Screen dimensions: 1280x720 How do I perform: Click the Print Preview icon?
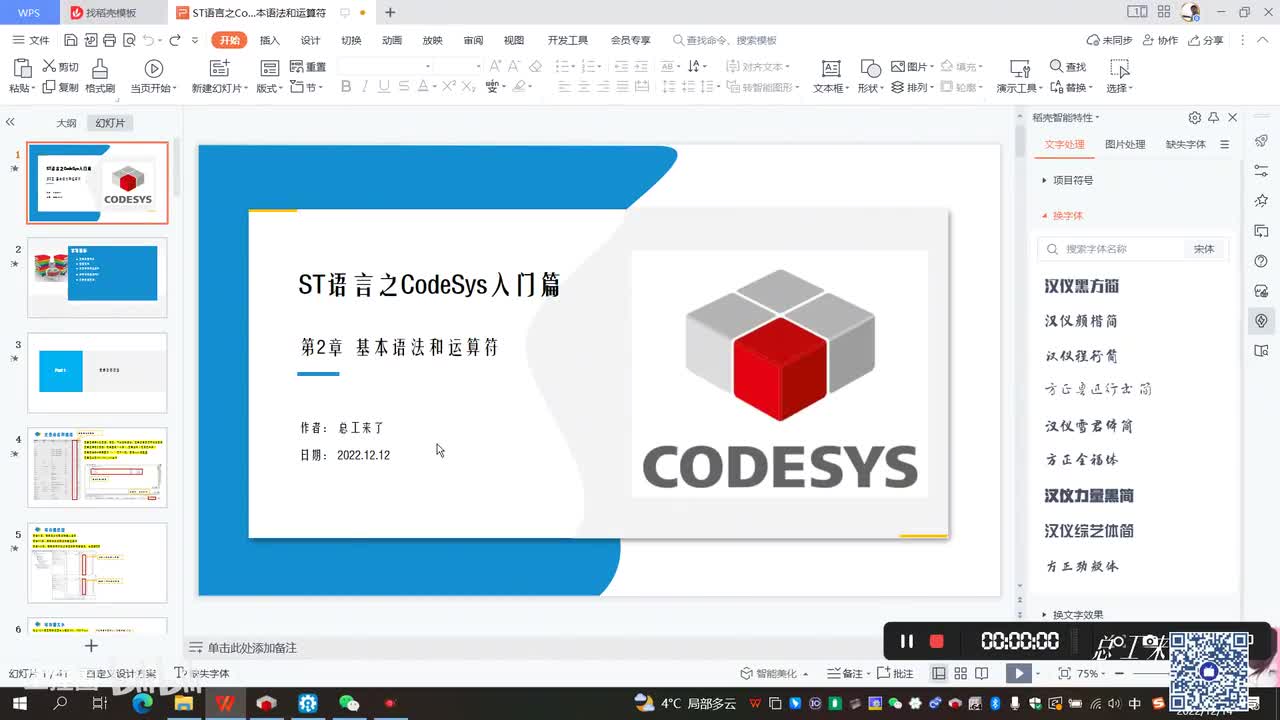128,40
